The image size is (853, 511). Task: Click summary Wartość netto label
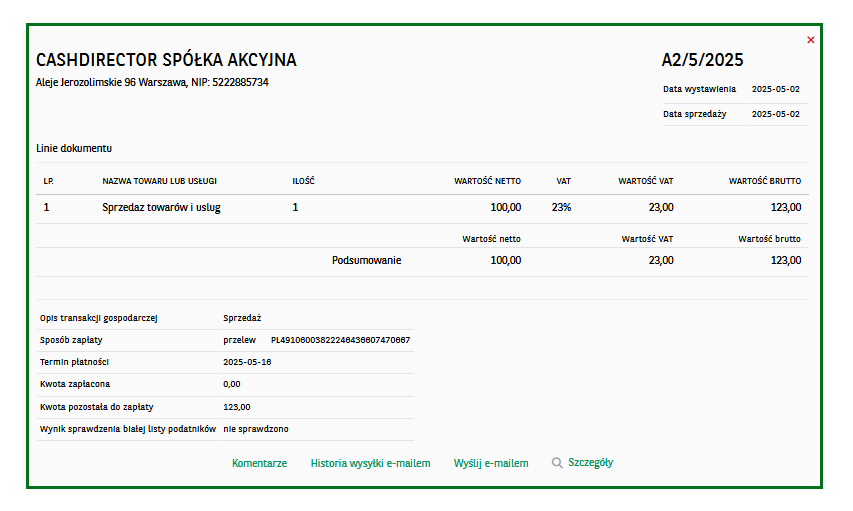pos(491,239)
